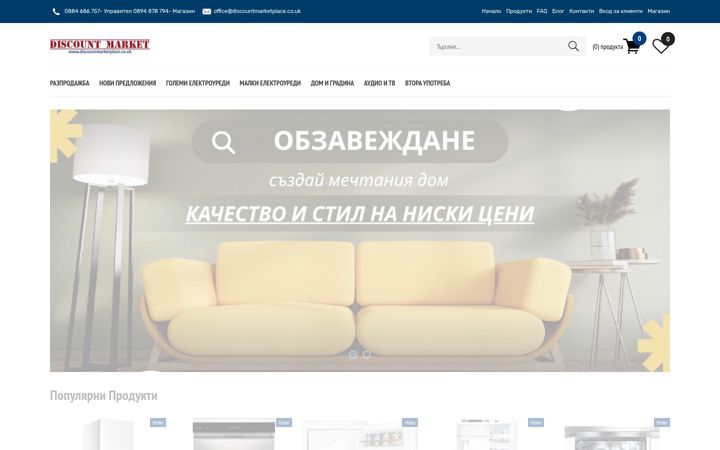Click the Discount Market logo
This screenshot has width=720, height=450.
(100, 46)
